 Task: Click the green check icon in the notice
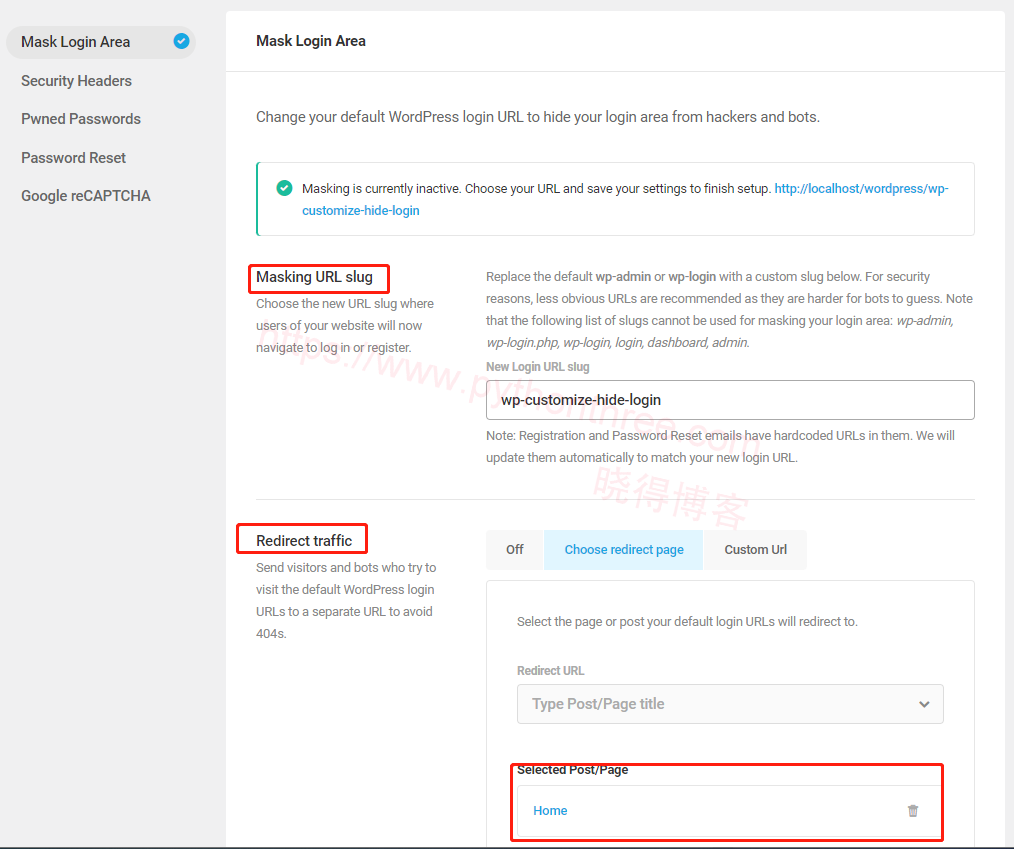coord(284,188)
